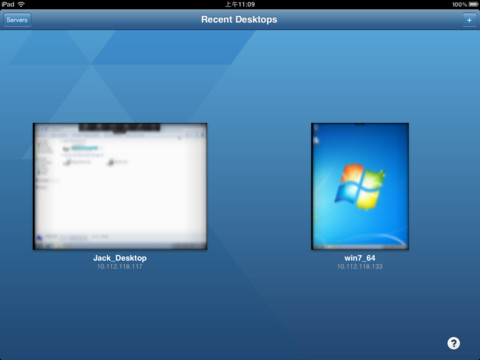The width and height of the screenshot is (480, 360).
Task: Tap the battery indicator in status bar
Action: point(474,4)
